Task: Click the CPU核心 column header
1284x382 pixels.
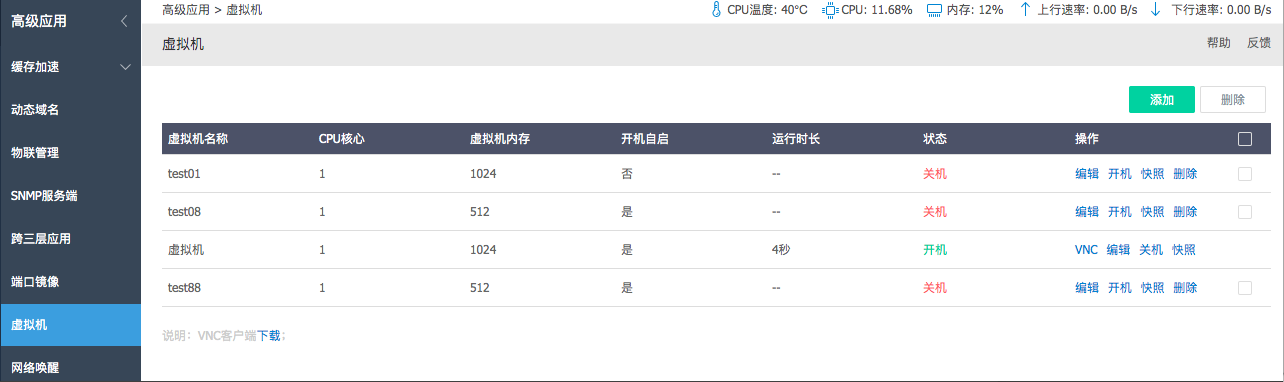Action: pos(341,139)
